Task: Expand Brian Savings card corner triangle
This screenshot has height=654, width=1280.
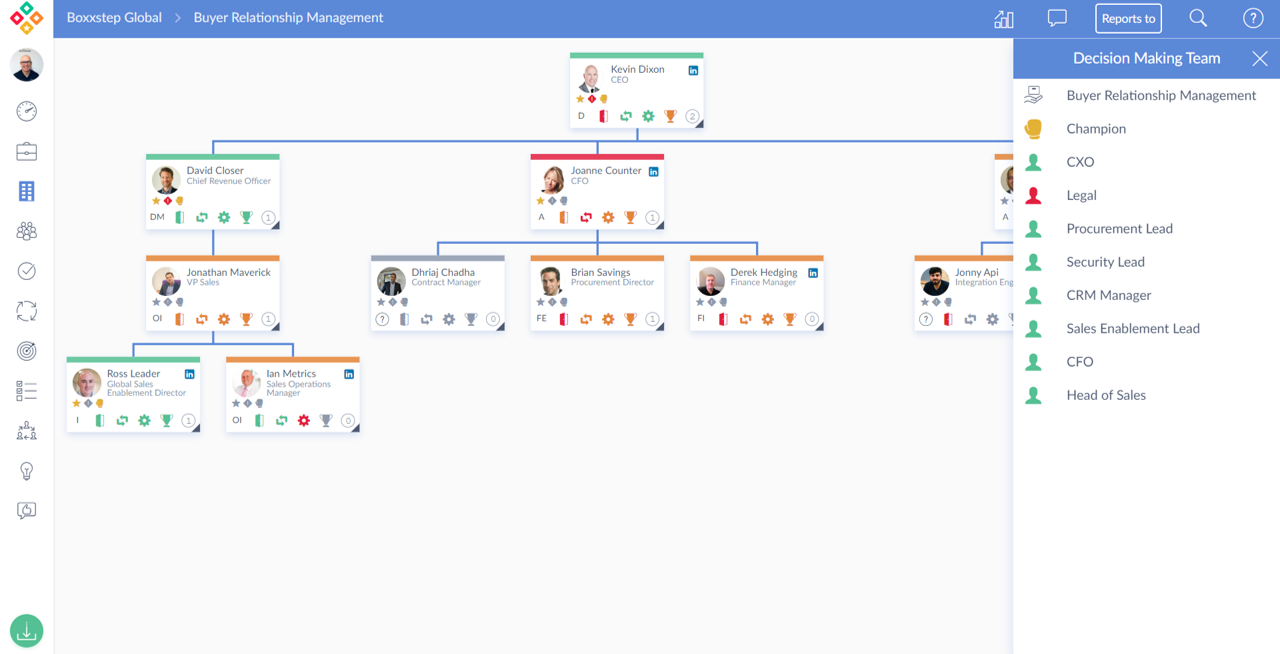Action: coord(659,327)
